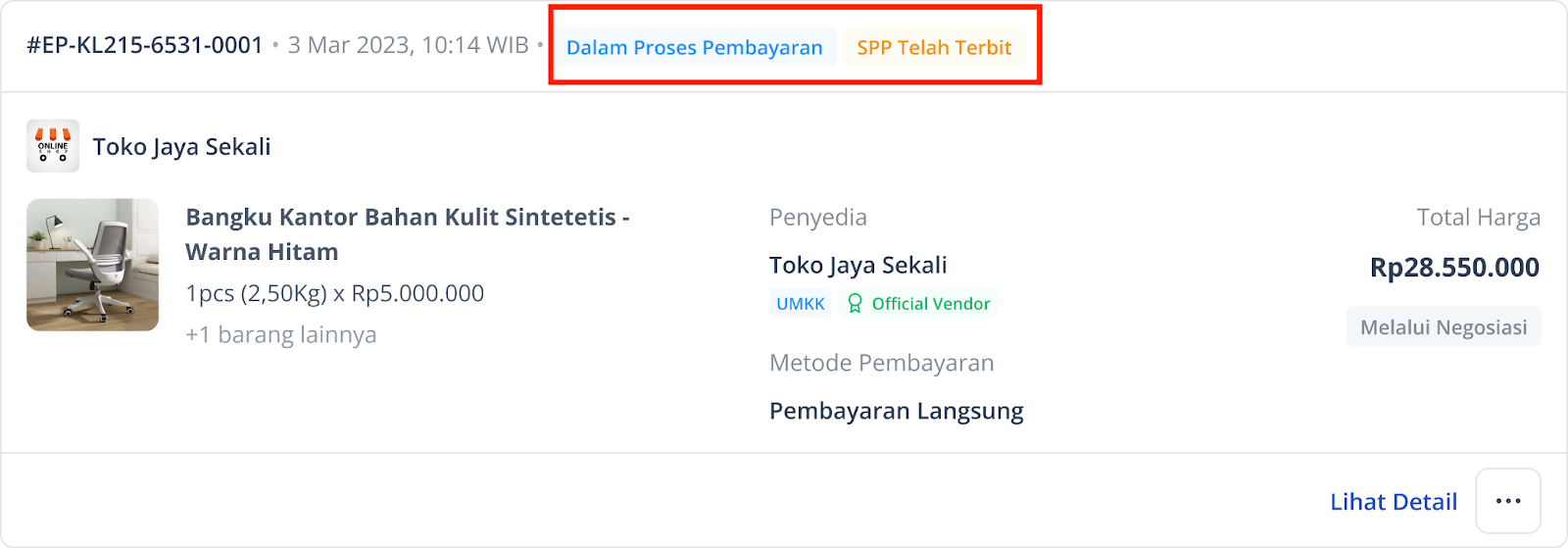Select the Dalam Proses Pembayaran status badge
This screenshot has height=548, width=1568.
695,47
